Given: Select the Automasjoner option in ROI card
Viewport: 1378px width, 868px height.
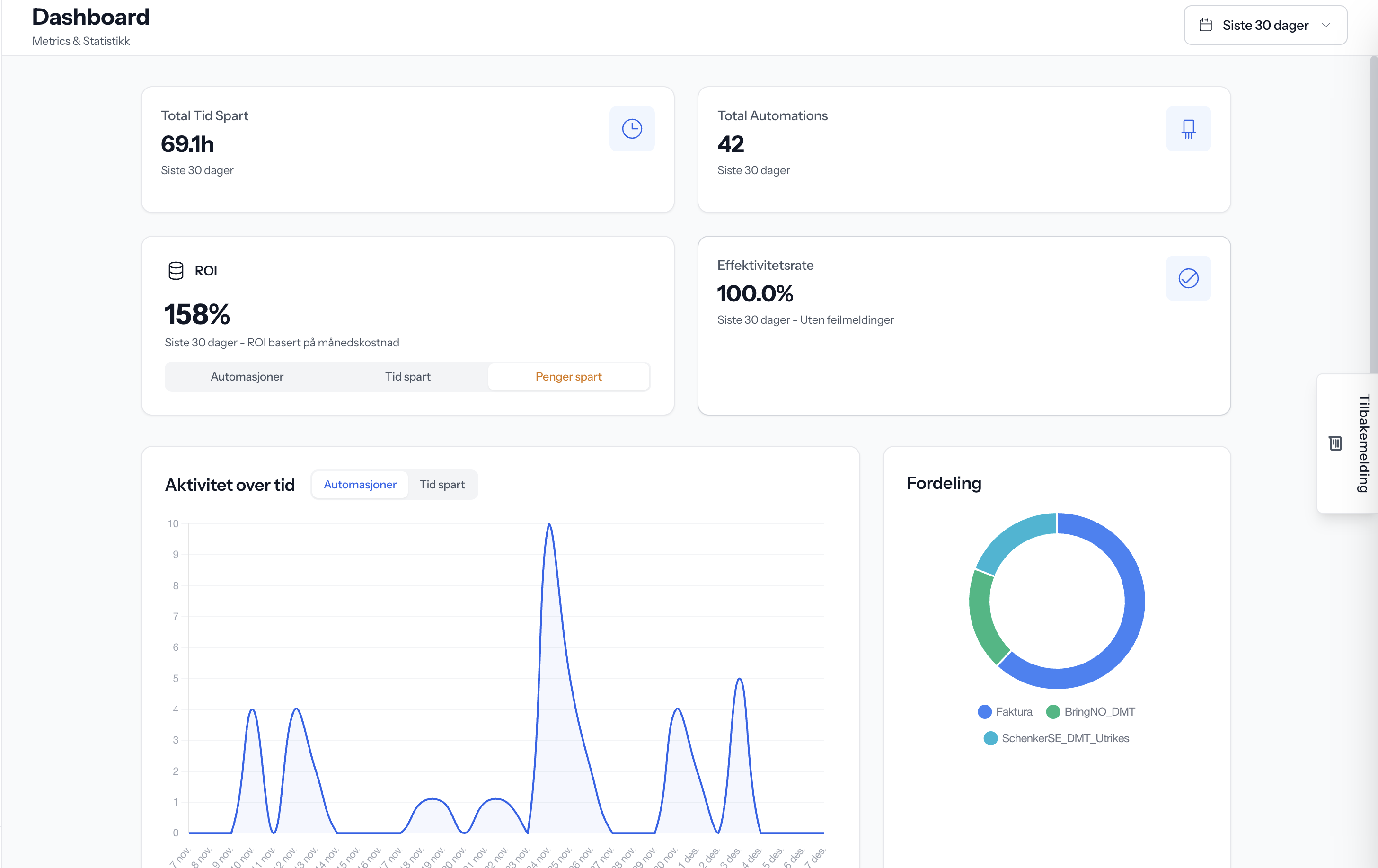Looking at the screenshot, I should pyautogui.click(x=247, y=376).
